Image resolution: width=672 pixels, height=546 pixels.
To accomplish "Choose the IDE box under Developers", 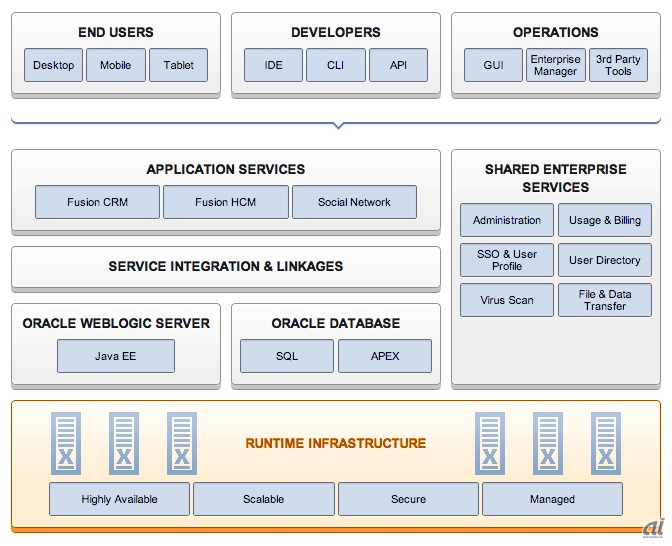I will [274, 66].
